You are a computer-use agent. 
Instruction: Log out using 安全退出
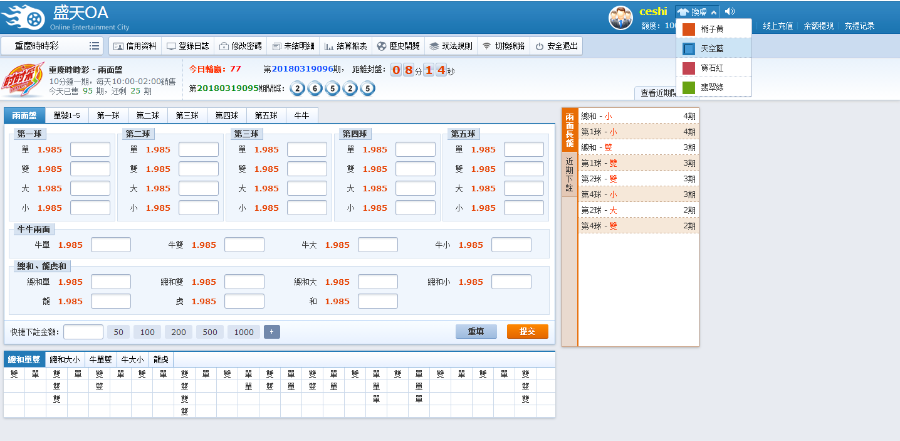coord(555,46)
